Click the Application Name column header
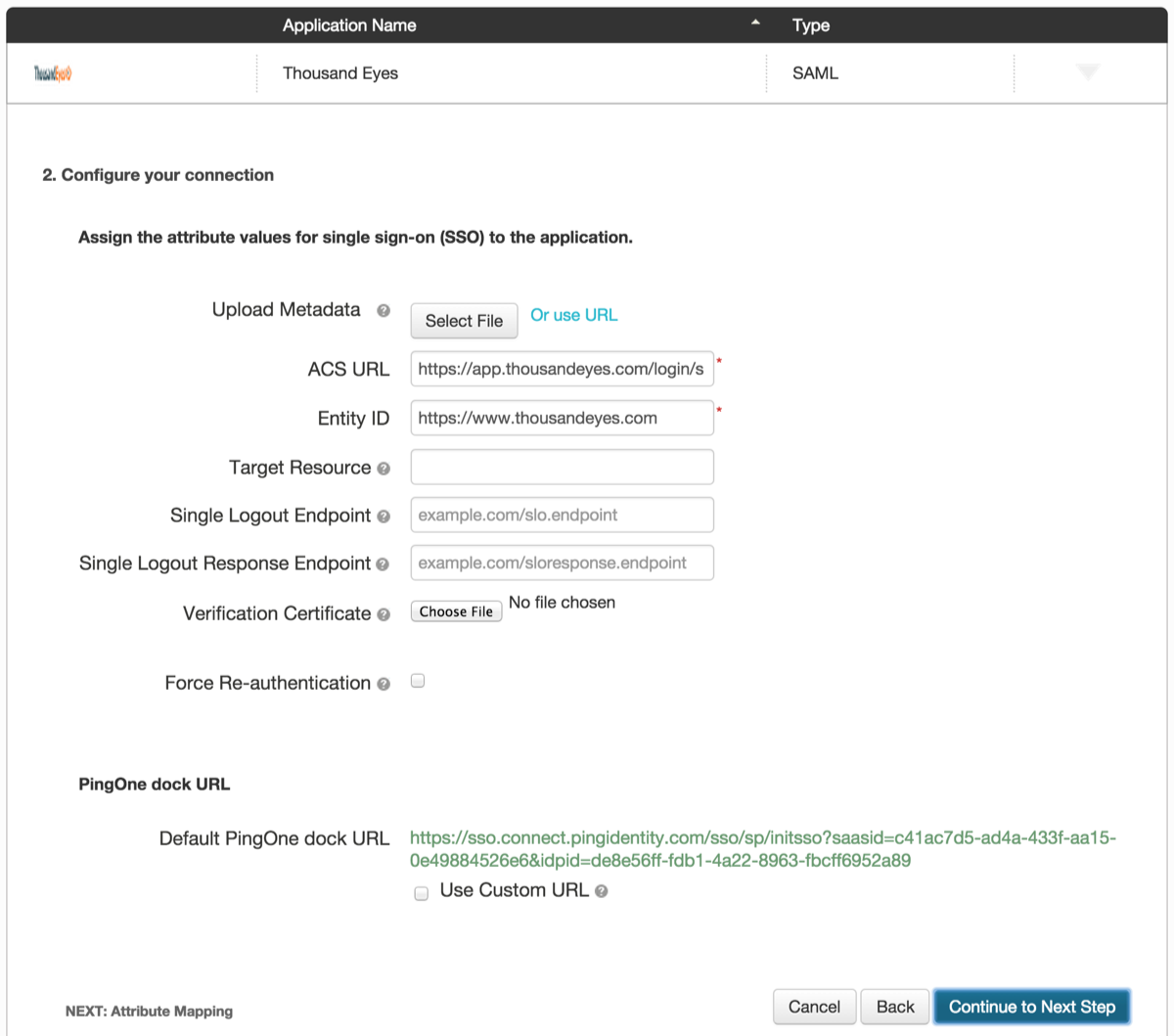 point(349,25)
